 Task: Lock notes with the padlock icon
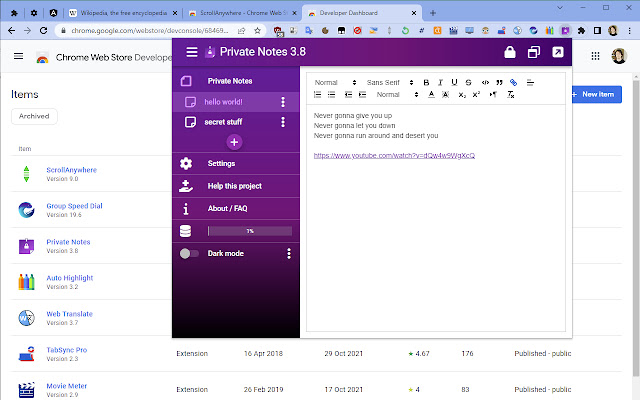tap(510, 52)
